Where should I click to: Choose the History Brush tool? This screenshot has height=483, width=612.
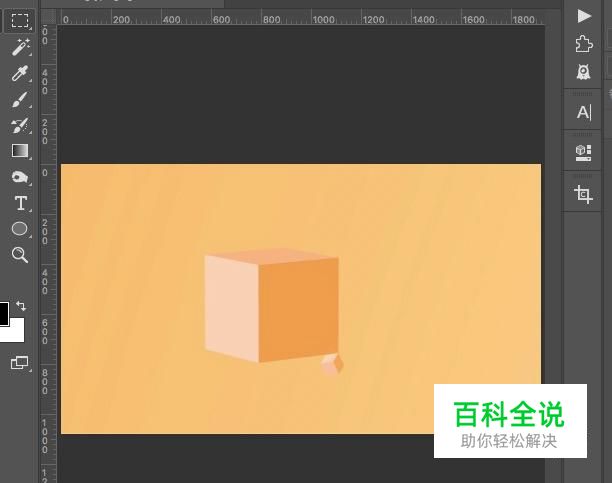(20, 125)
